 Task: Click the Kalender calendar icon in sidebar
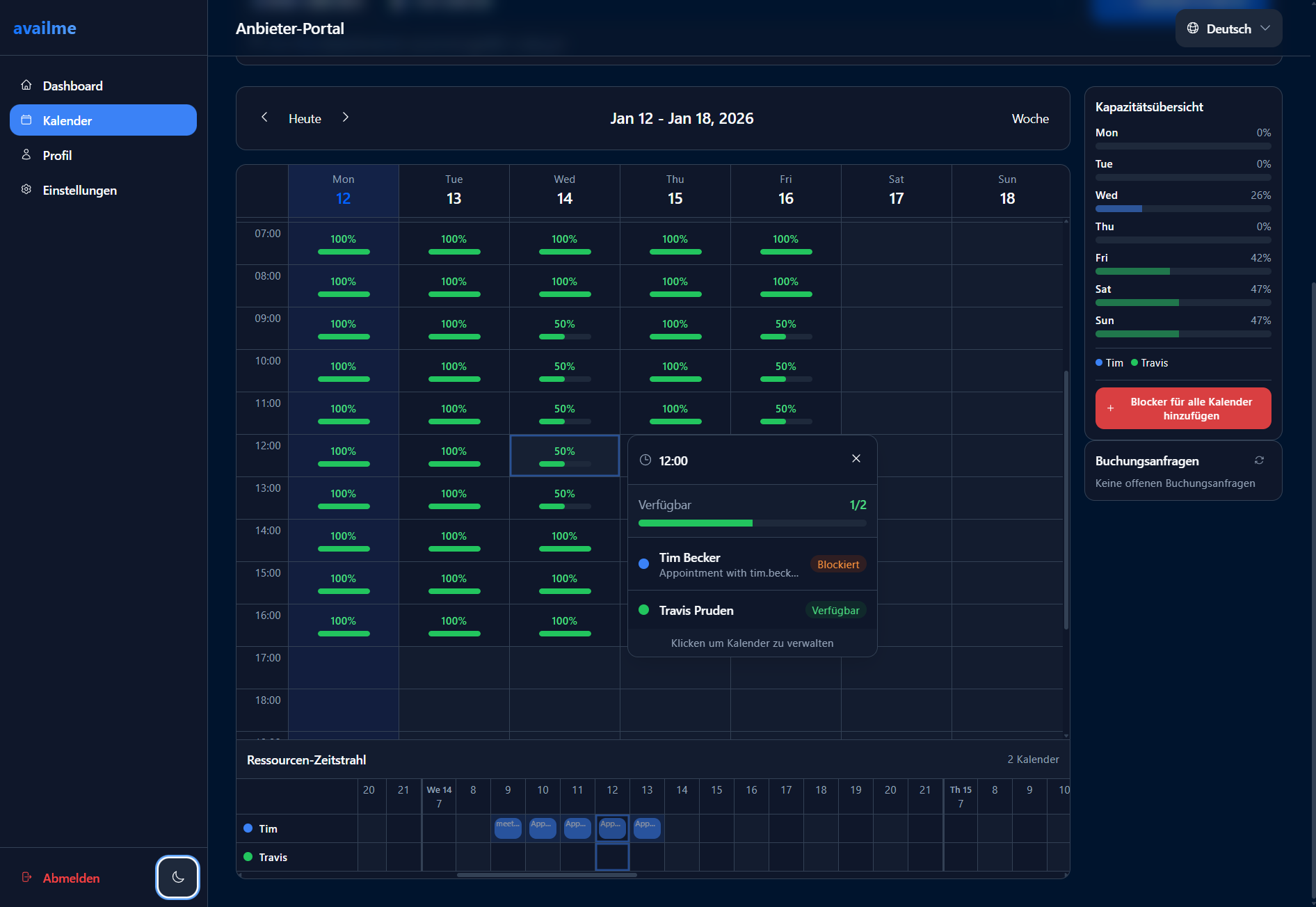pos(26,120)
